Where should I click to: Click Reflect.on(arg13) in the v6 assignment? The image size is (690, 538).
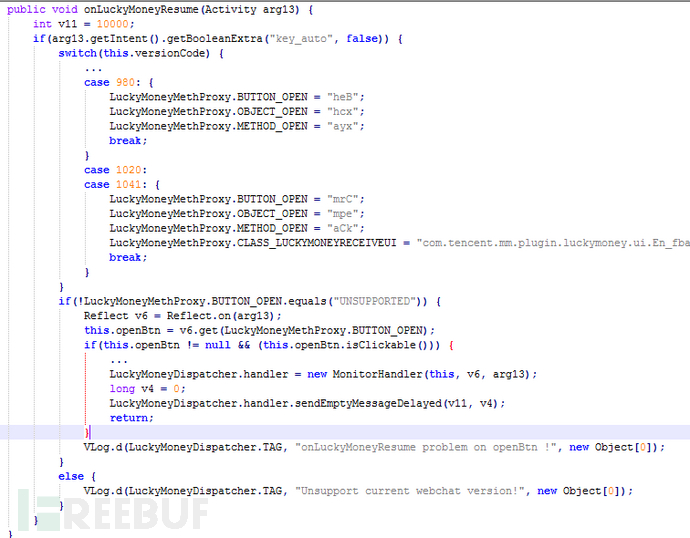221,316
